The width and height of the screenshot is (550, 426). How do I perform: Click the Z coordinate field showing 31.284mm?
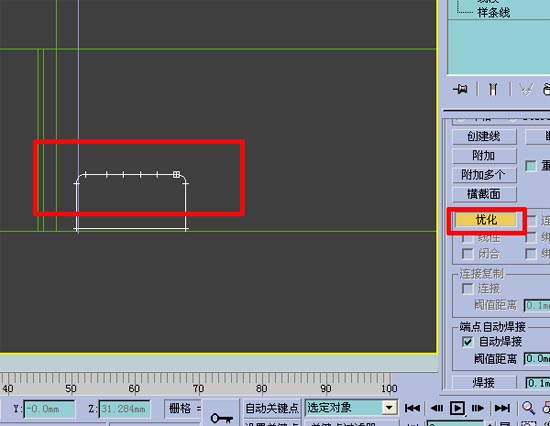tap(125, 409)
